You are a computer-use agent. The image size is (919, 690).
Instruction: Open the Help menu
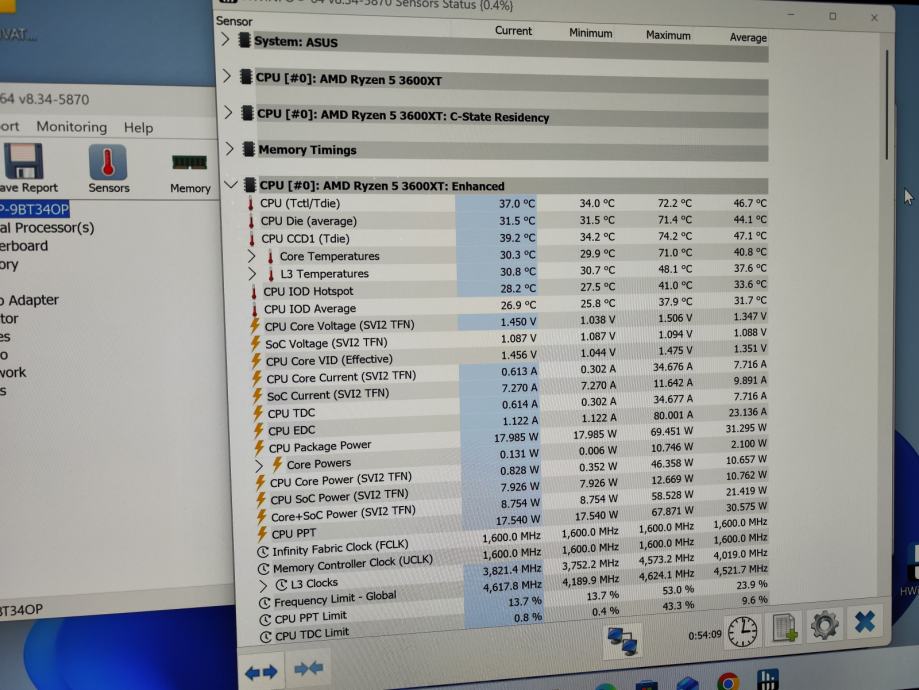tap(138, 127)
